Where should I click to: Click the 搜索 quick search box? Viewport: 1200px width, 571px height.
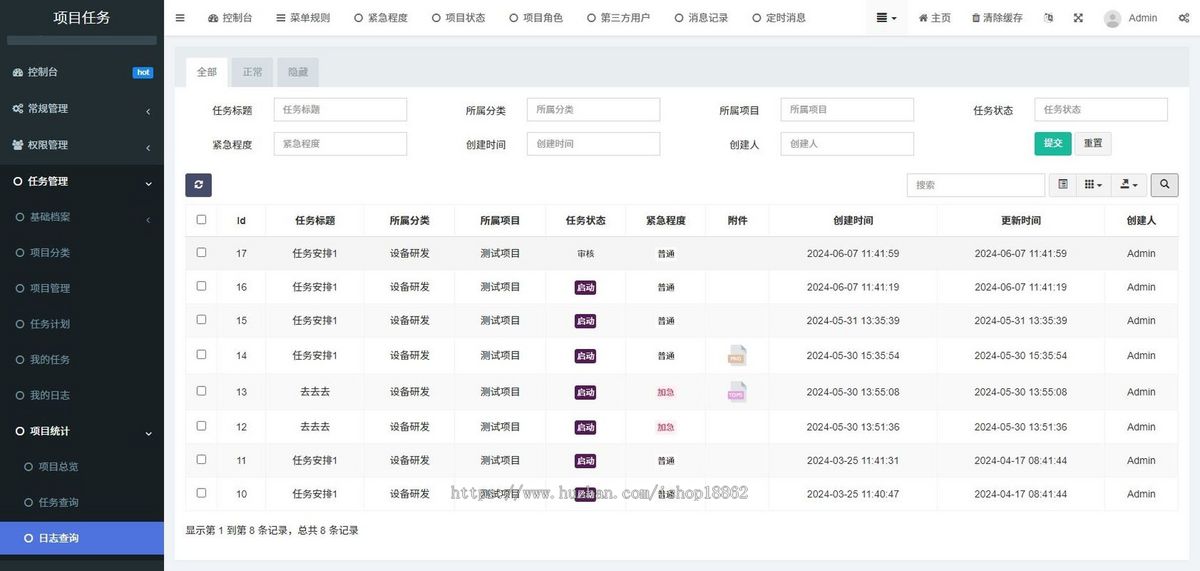point(976,185)
